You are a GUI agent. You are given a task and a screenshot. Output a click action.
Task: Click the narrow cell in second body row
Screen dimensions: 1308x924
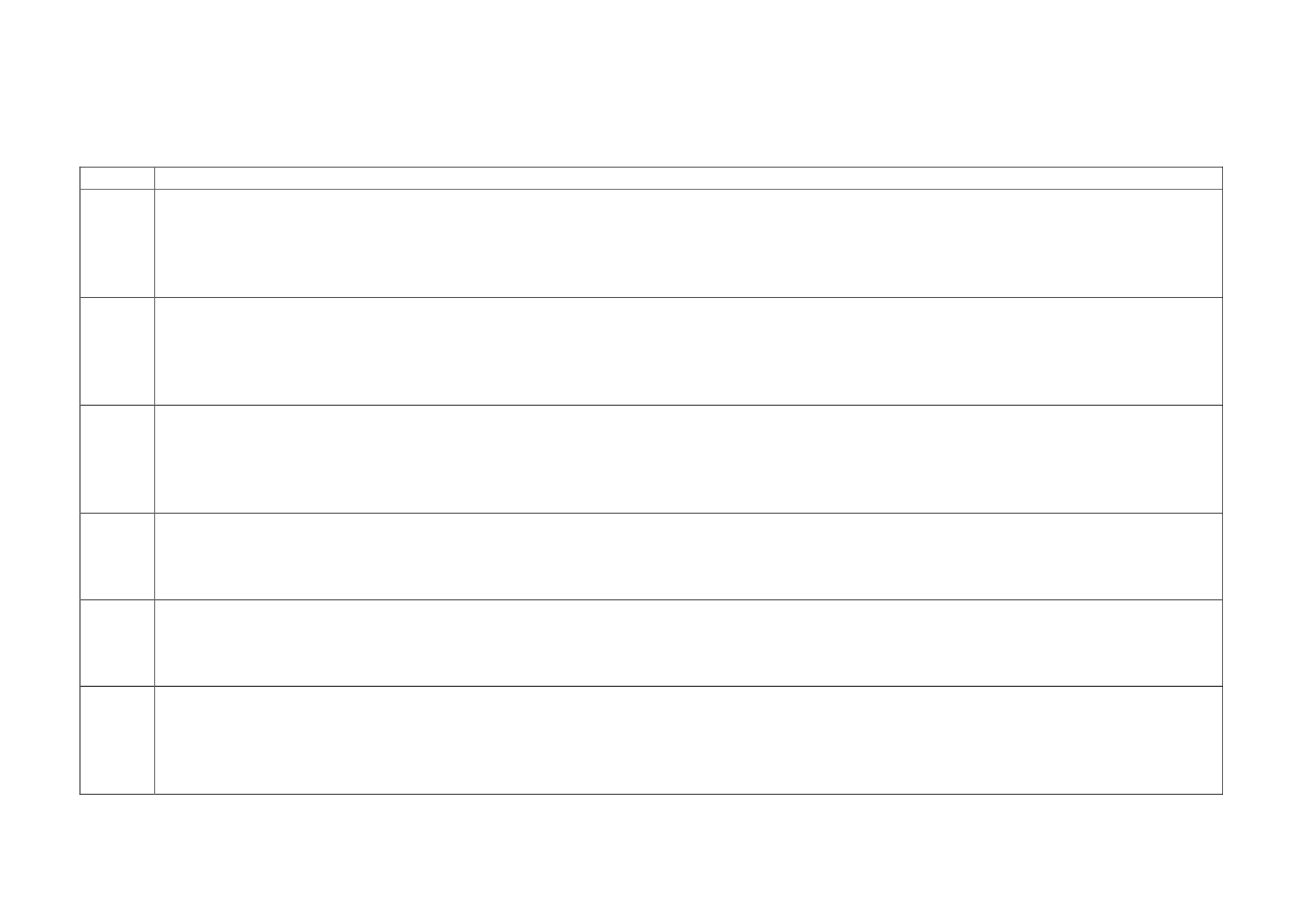point(117,351)
